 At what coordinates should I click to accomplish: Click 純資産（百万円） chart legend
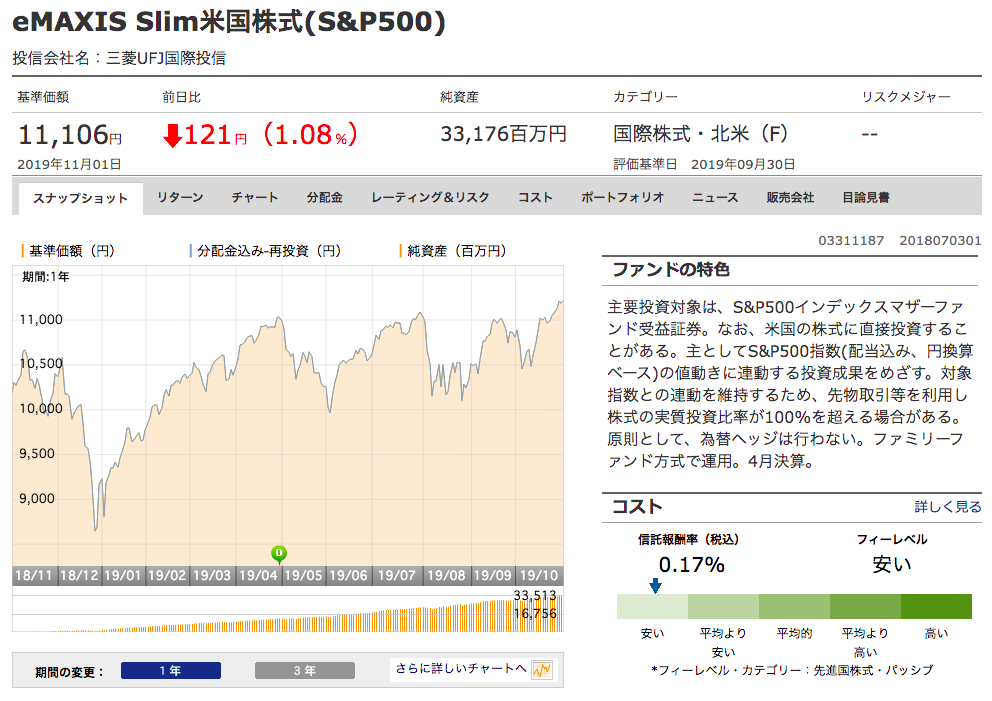click(454, 251)
